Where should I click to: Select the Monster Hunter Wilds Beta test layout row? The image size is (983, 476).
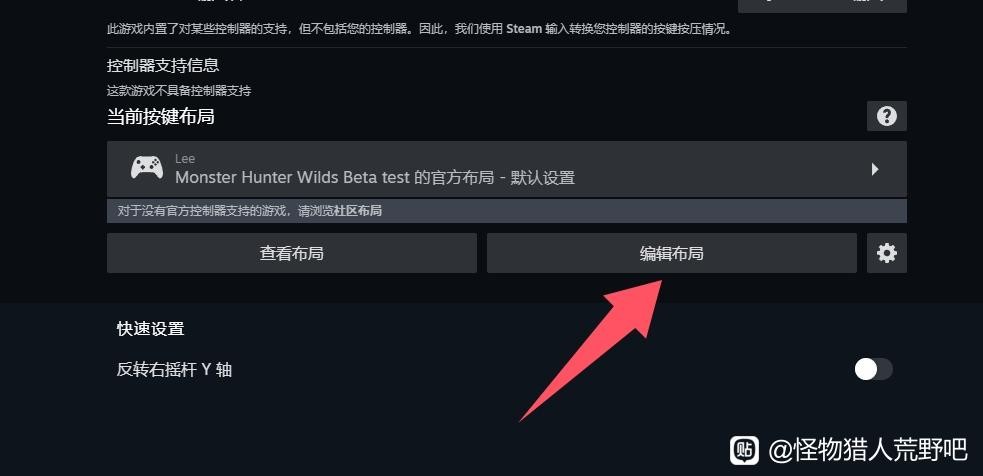pyautogui.click(x=507, y=169)
